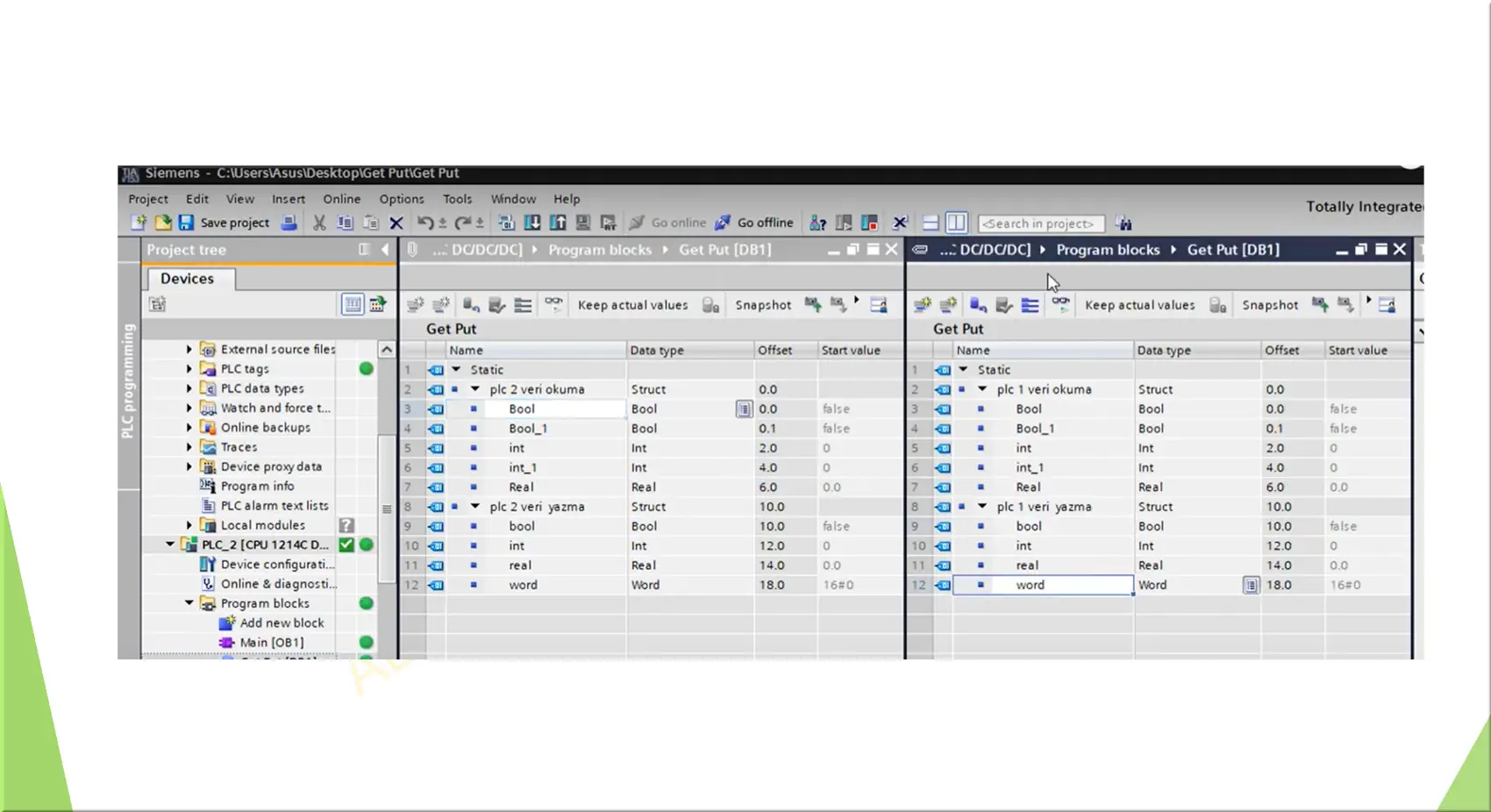1491x812 pixels.
Task: Collapse 'plc 2 veri okuma' struct
Action: click(x=475, y=388)
